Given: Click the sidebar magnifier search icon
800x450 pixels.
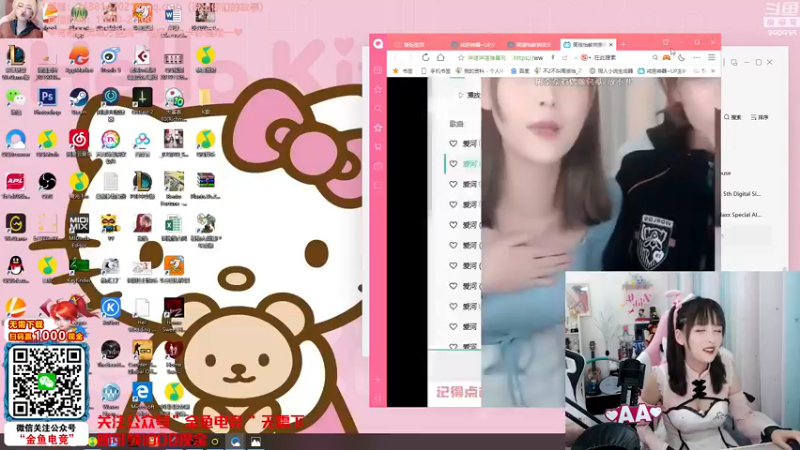Looking at the screenshot, I should tap(378, 108).
